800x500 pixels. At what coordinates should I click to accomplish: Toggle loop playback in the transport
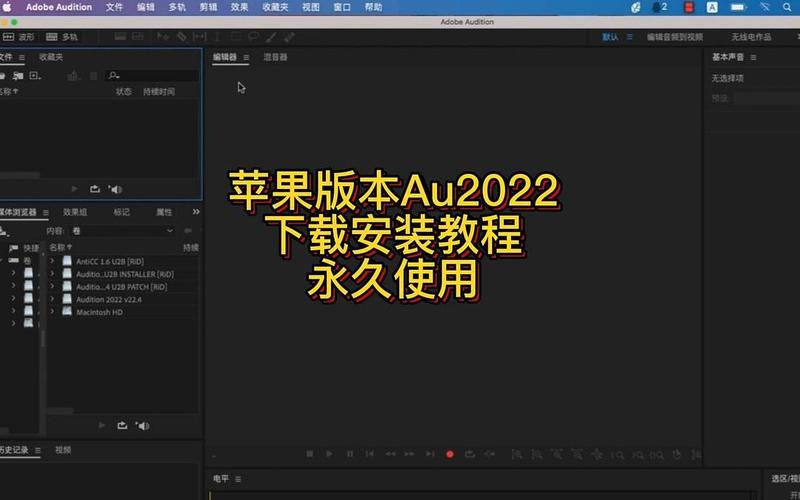click(x=469, y=454)
